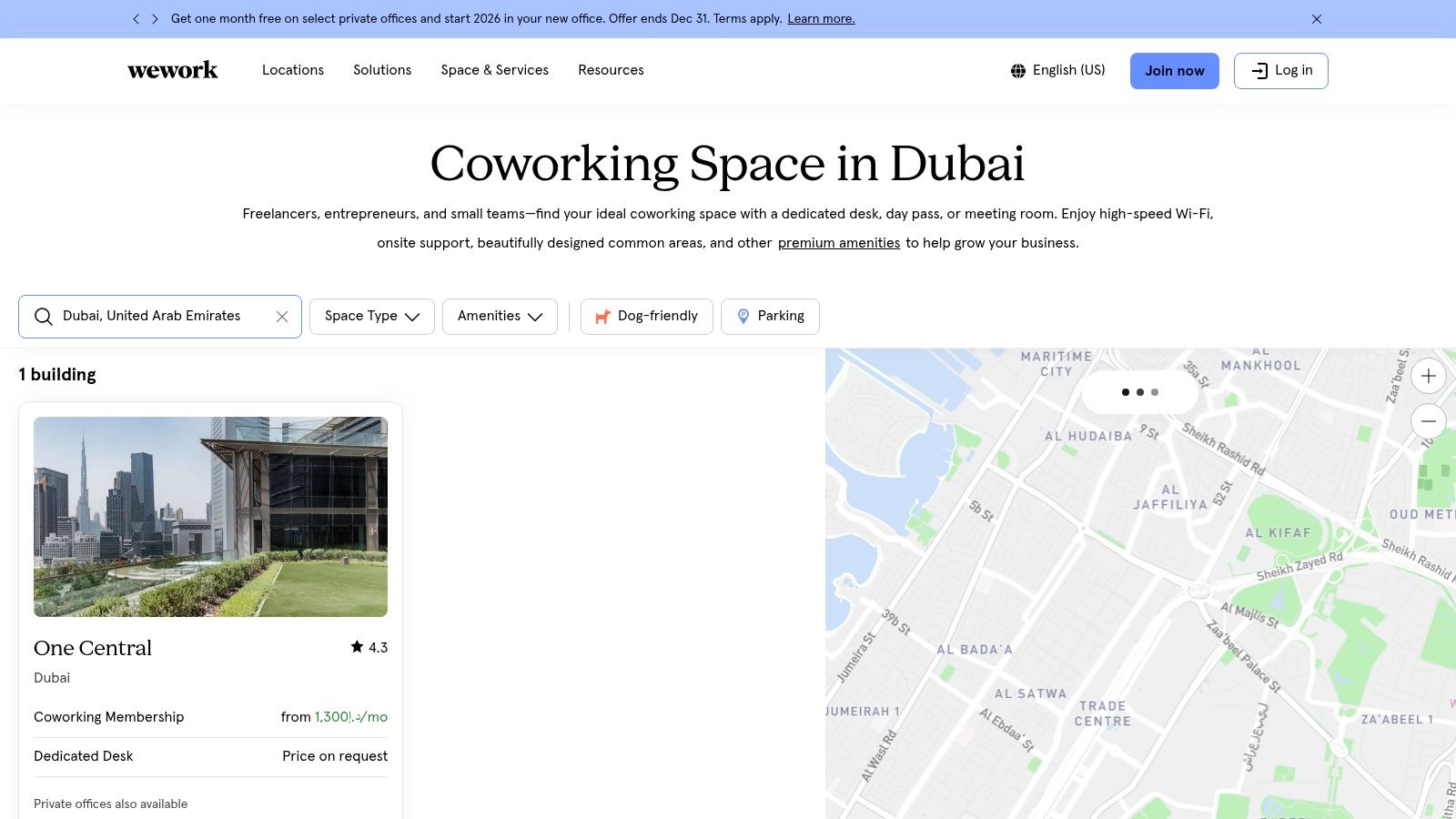Enable the Parking filter
Viewport: 1456px width, 819px height.
[770, 316]
